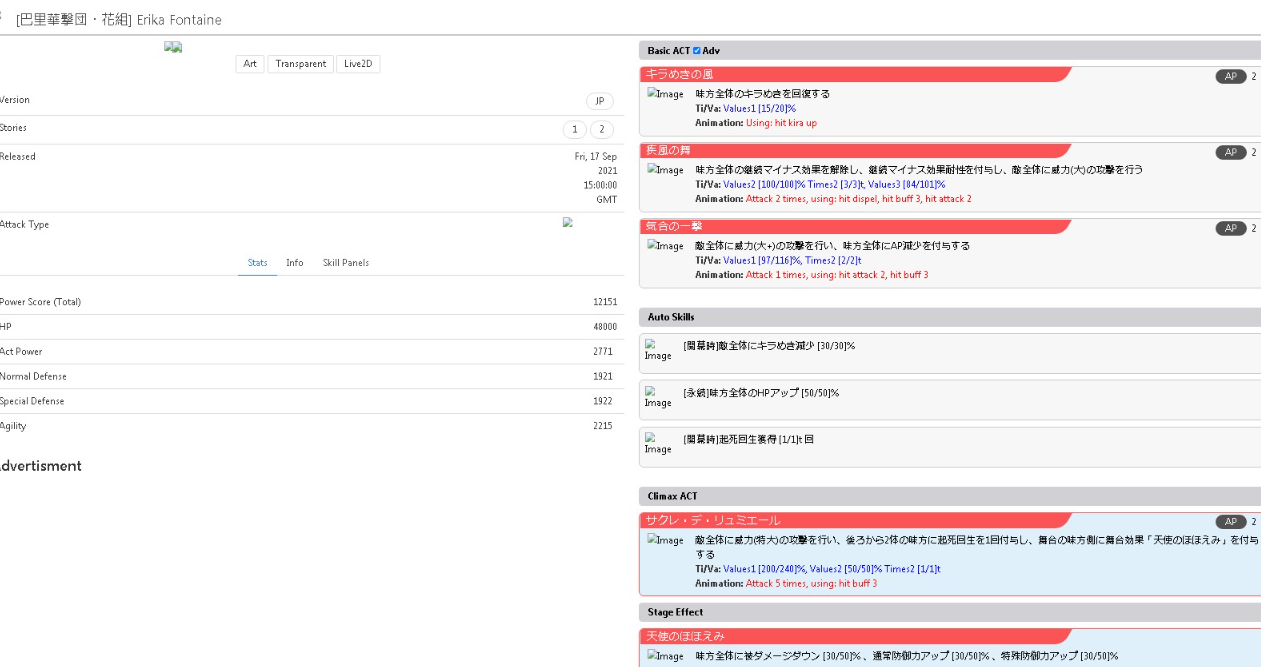Switch to the Skill Panels tab
The image size is (1261, 667).
[345, 263]
